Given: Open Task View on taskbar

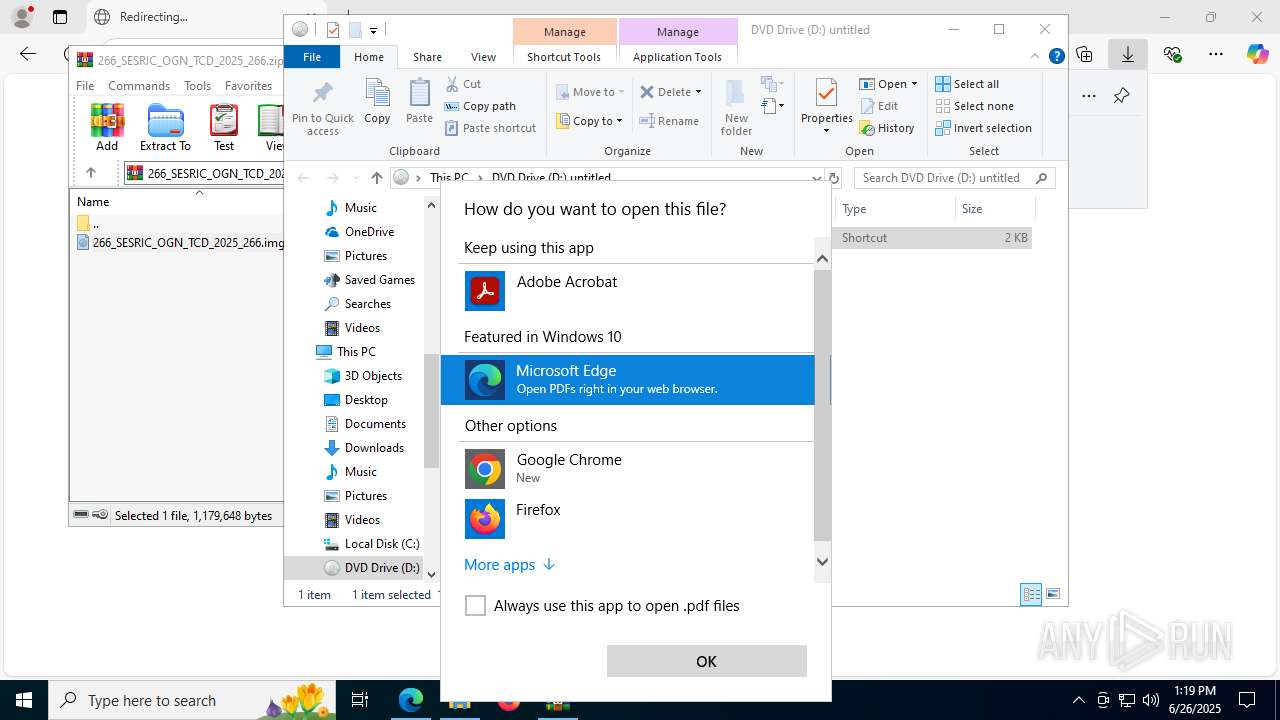Looking at the screenshot, I should 360,700.
